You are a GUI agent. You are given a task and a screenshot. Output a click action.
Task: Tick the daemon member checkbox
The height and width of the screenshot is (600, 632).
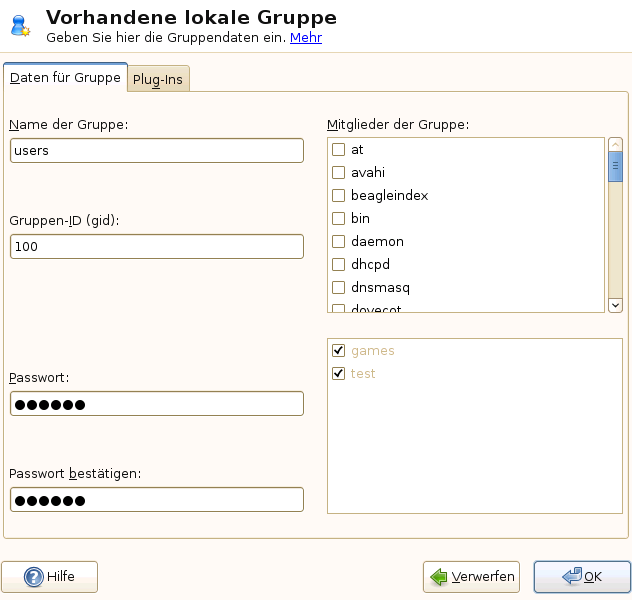tap(339, 242)
